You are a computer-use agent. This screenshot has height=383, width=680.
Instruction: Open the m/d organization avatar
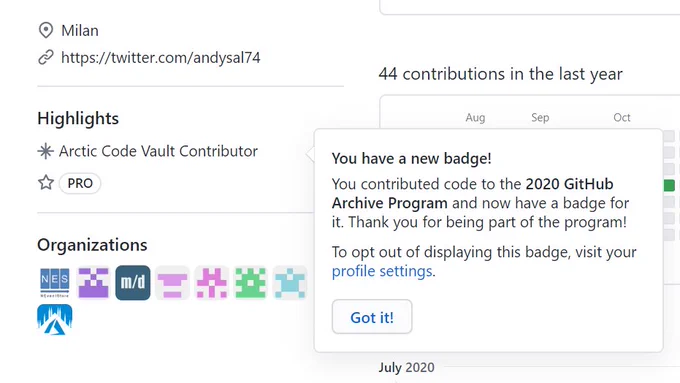click(x=133, y=283)
